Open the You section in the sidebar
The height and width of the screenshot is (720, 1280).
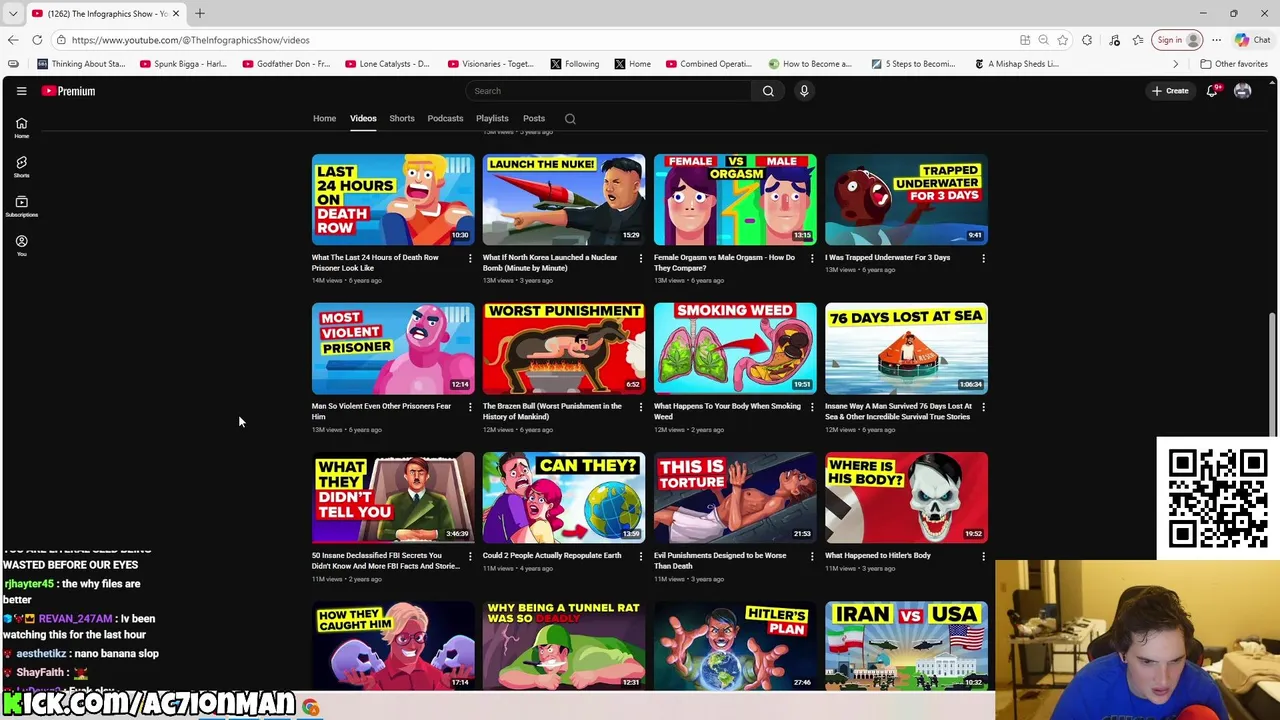[x=21, y=245]
